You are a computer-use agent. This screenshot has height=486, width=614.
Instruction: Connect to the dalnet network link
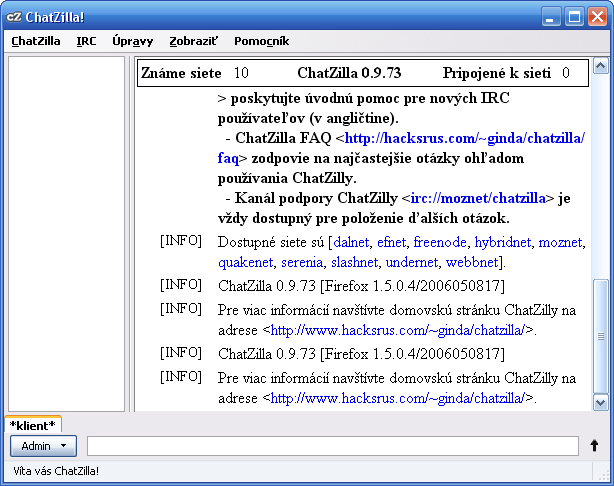tap(351, 242)
